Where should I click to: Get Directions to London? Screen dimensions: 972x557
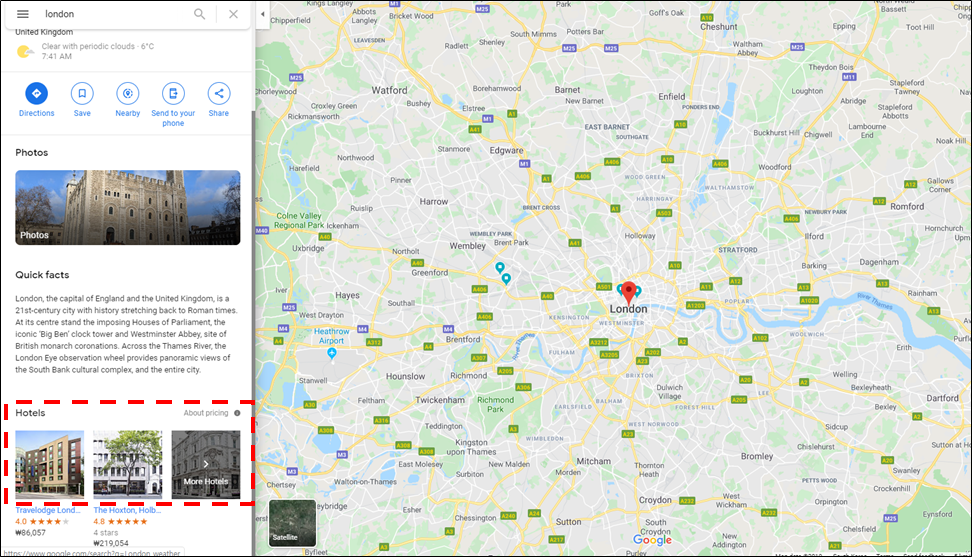(37, 100)
